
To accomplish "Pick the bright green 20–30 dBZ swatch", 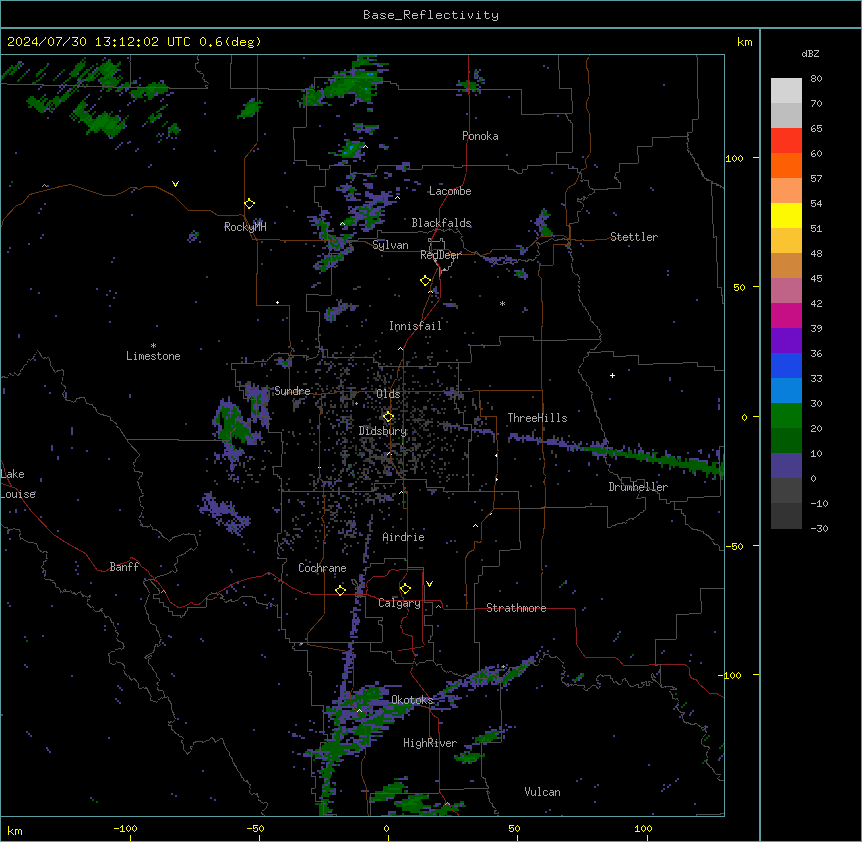I will tap(786, 416).
